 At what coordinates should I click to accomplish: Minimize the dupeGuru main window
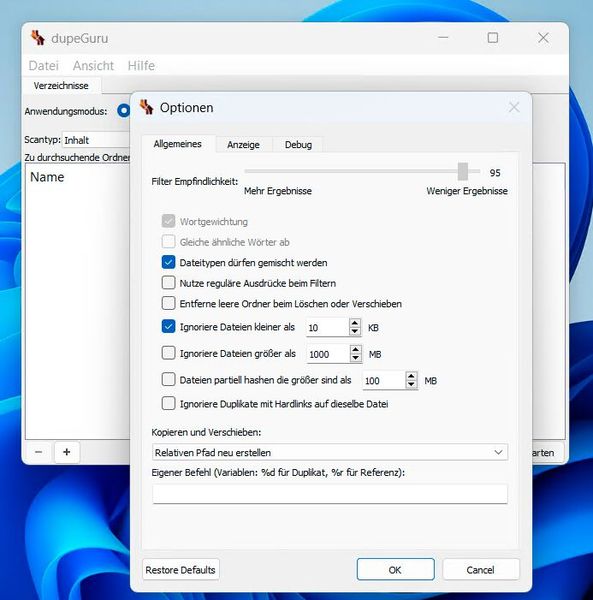pos(443,38)
